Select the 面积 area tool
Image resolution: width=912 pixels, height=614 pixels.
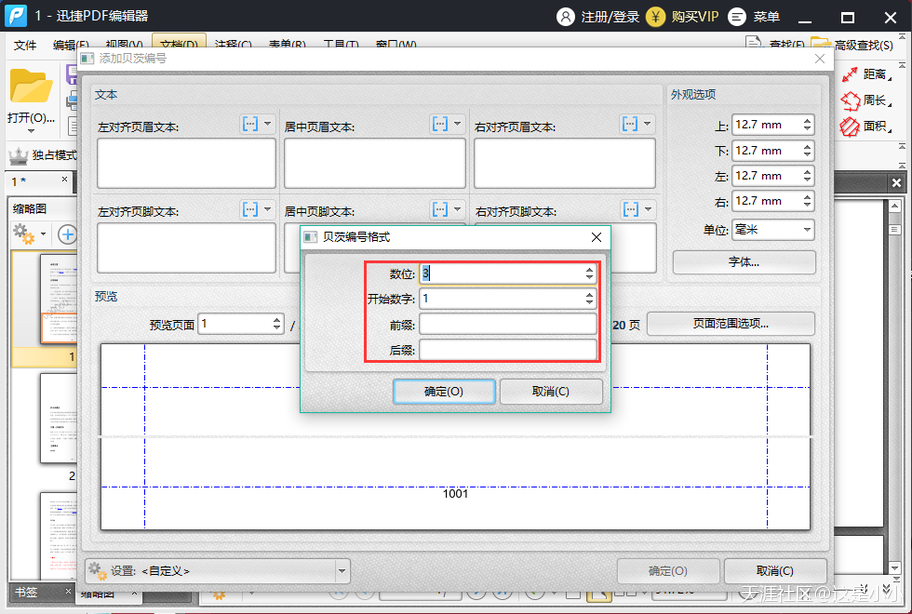click(850, 126)
